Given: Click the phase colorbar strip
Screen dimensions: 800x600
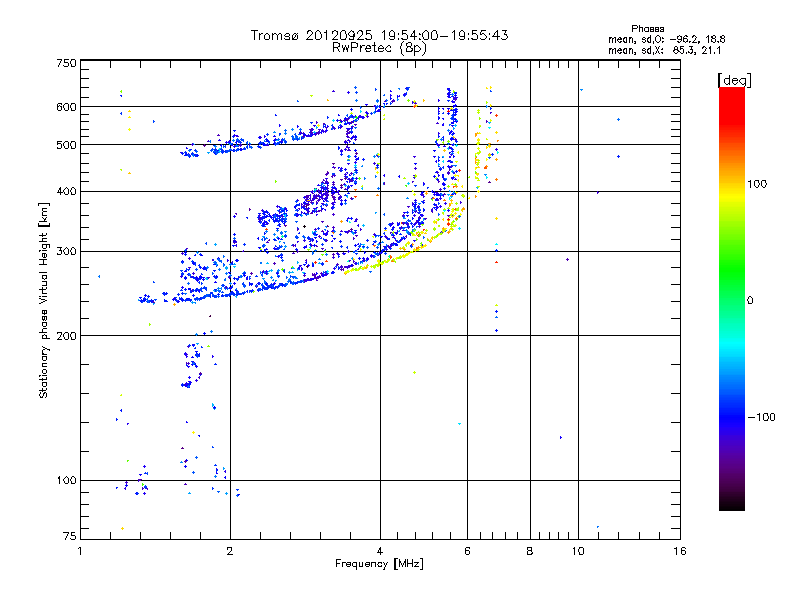Looking at the screenshot, I should tap(732, 298).
